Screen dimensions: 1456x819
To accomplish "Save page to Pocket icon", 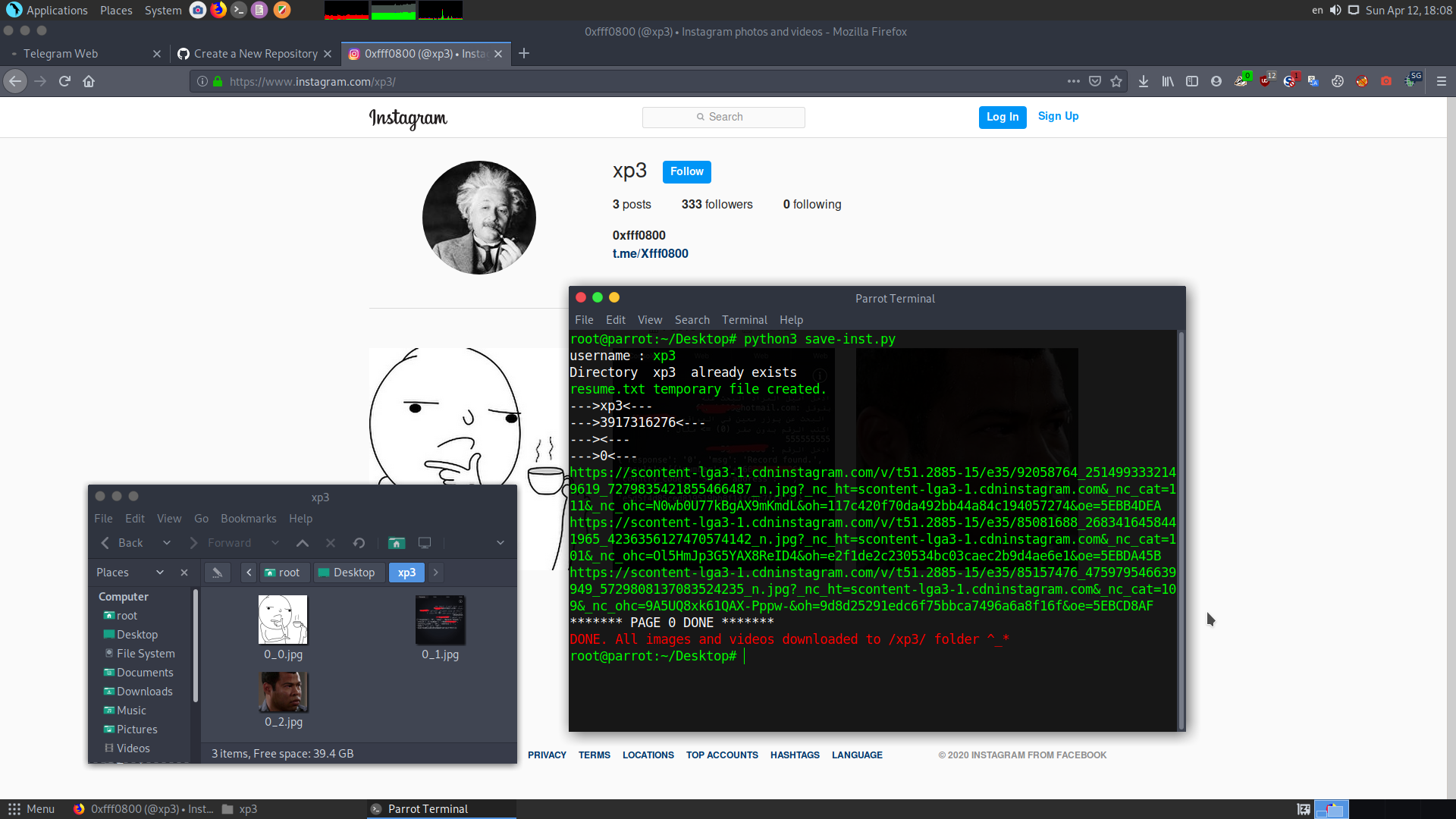I will (x=1095, y=81).
